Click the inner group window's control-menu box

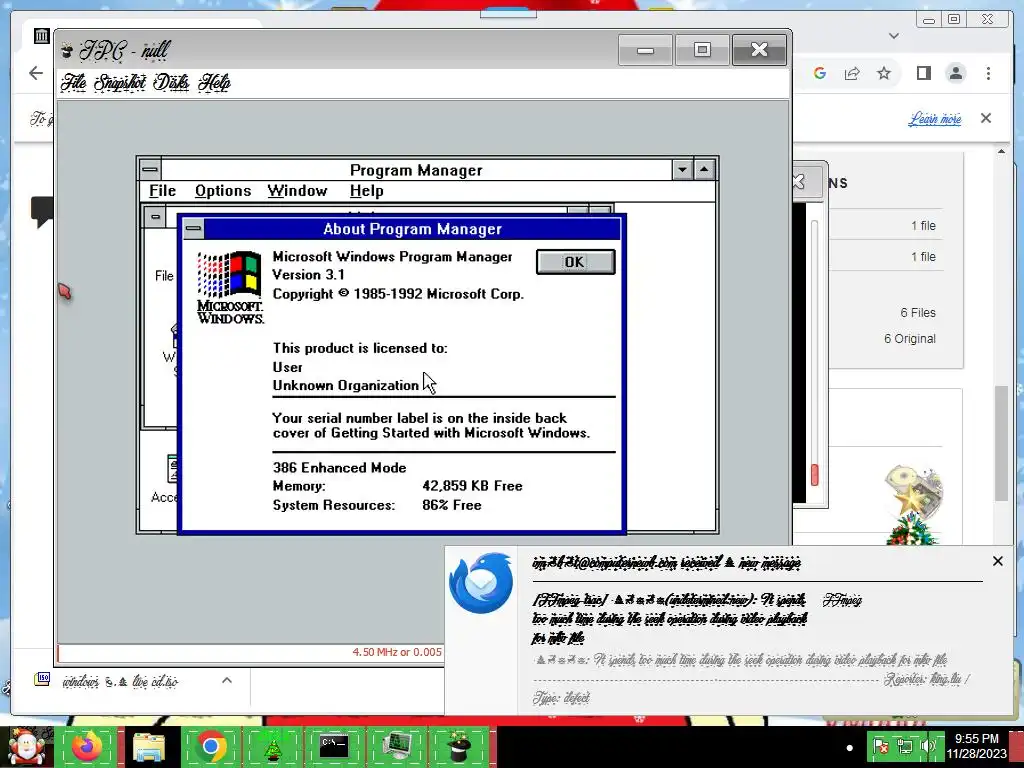[155, 216]
